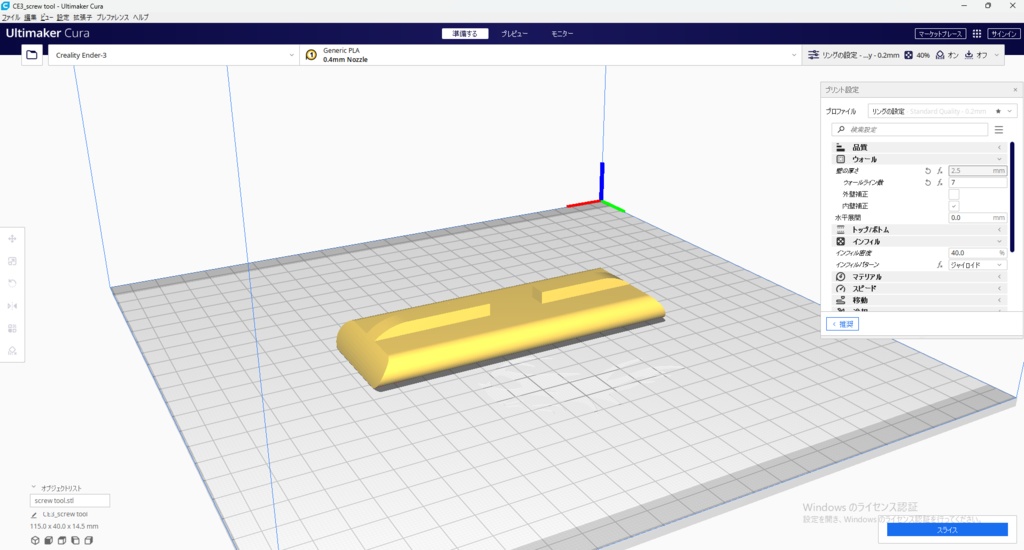Open the マーケットプレース button
Image resolution: width=1024 pixels, height=550 pixels.
(940, 33)
